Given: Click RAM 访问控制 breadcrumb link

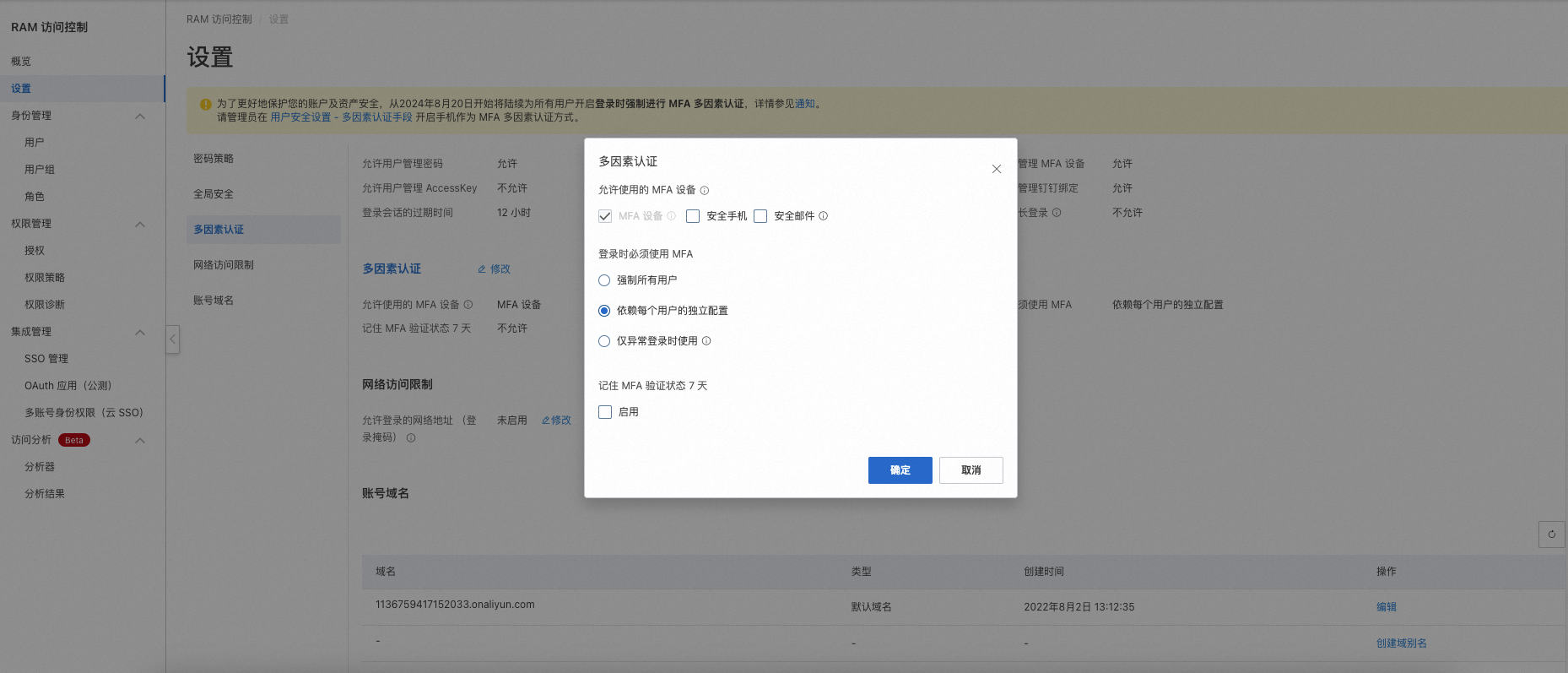Looking at the screenshot, I should pyautogui.click(x=219, y=19).
